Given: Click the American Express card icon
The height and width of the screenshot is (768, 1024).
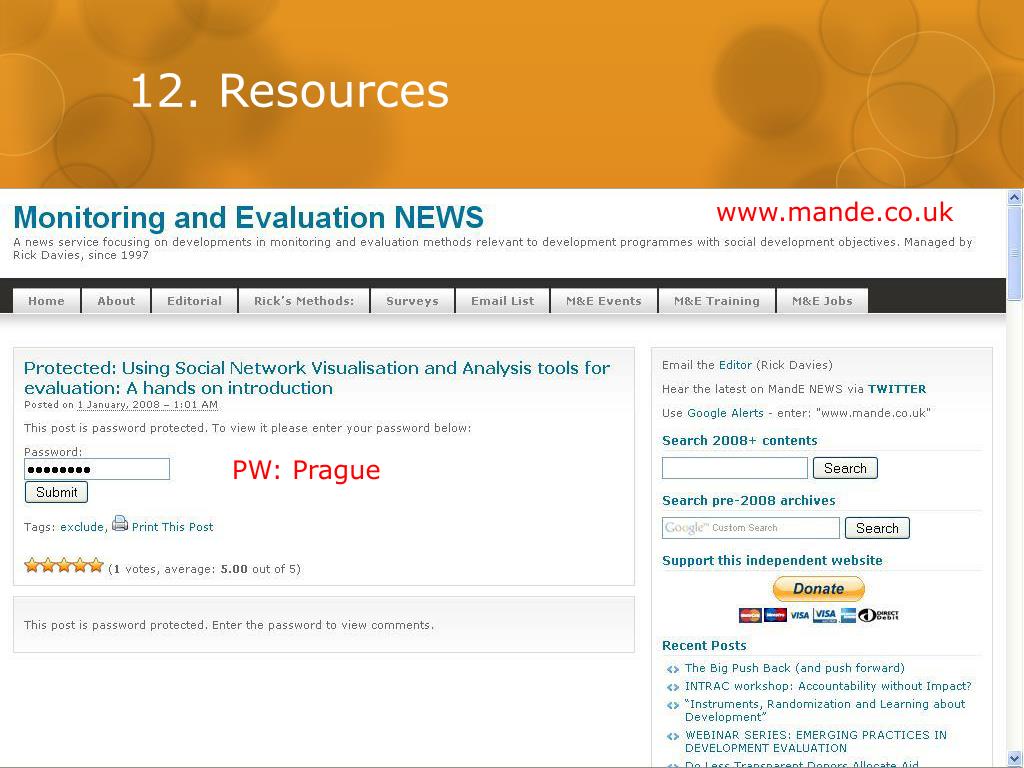Looking at the screenshot, I should 848,615.
